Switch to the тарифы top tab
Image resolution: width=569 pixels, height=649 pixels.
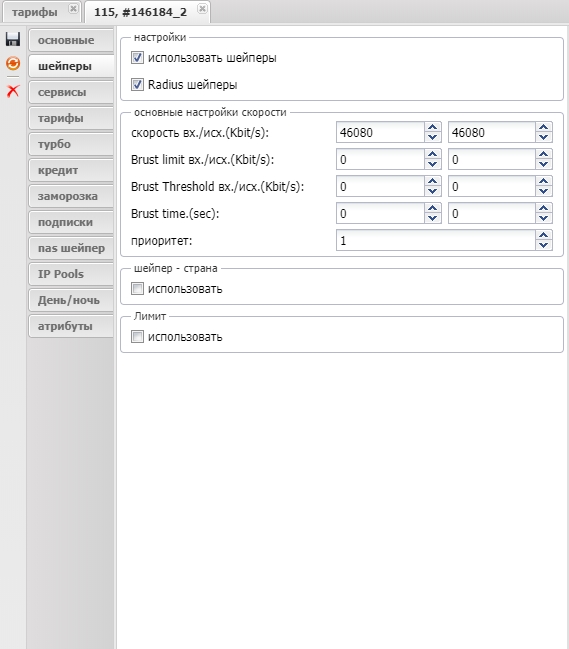coord(35,12)
